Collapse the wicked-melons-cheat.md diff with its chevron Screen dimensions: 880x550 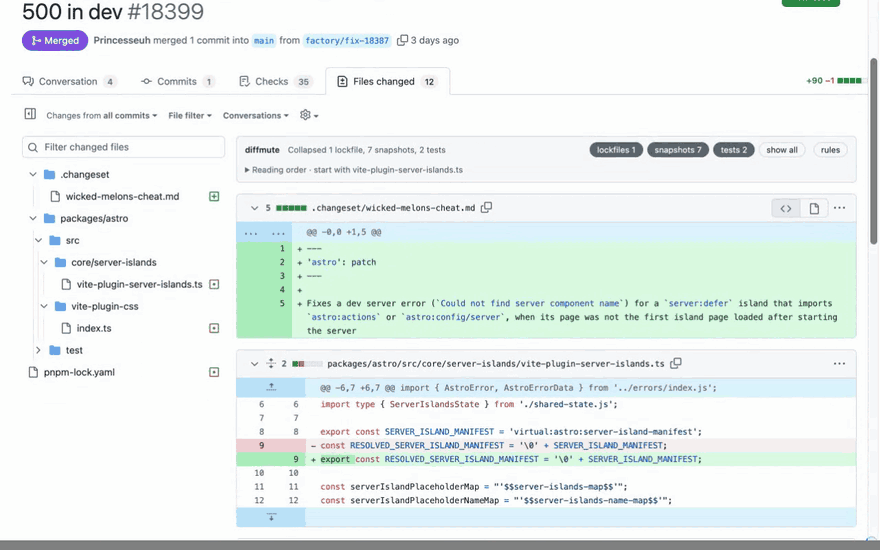[x=254, y=208]
